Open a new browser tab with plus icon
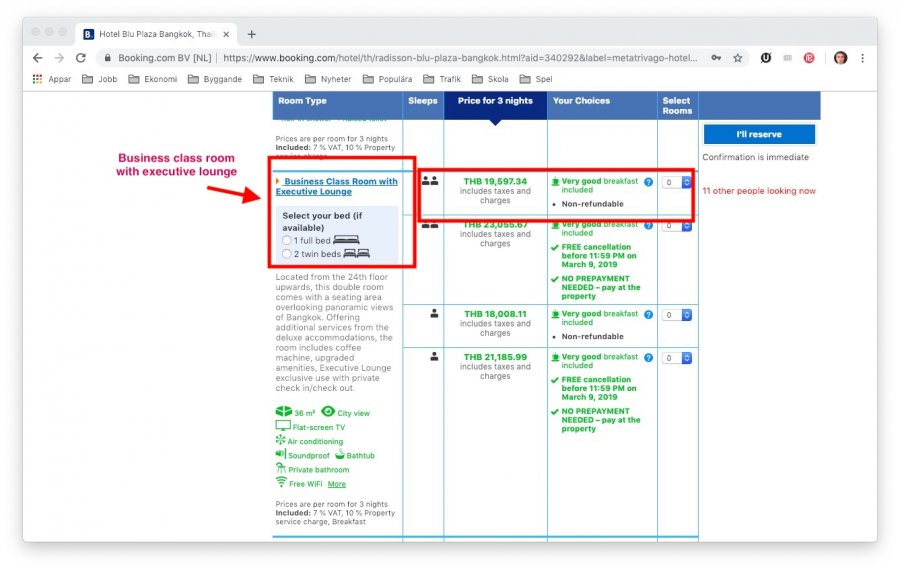This screenshot has width=900, height=570. pos(252,34)
